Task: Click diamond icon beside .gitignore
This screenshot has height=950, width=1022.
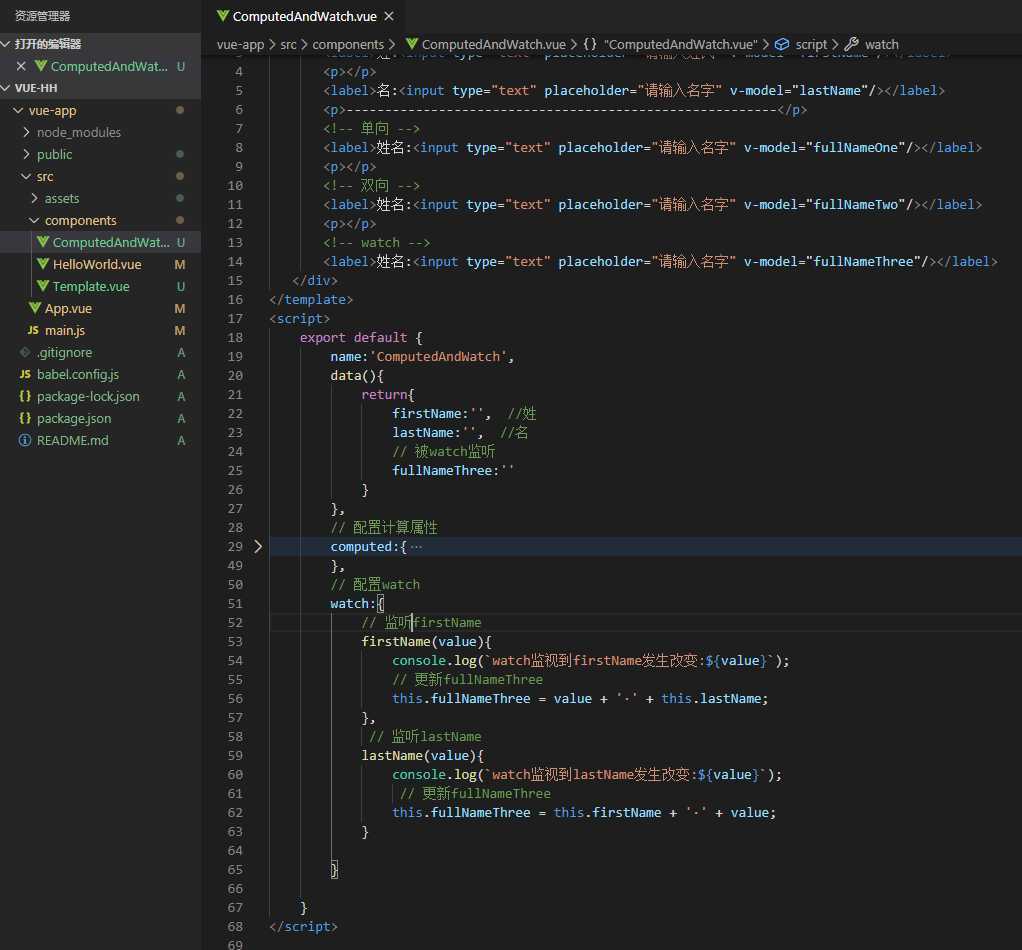Action: [25, 353]
